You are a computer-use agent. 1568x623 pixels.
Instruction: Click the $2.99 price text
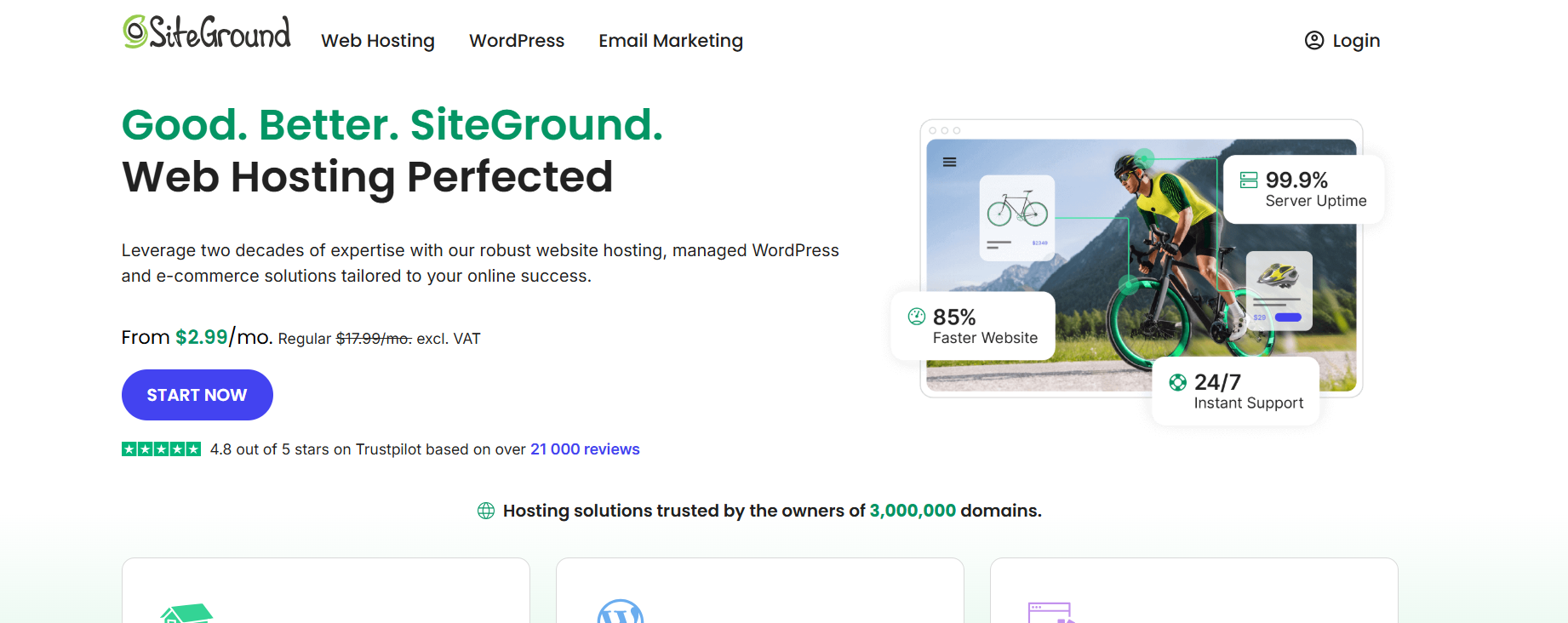(x=202, y=337)
